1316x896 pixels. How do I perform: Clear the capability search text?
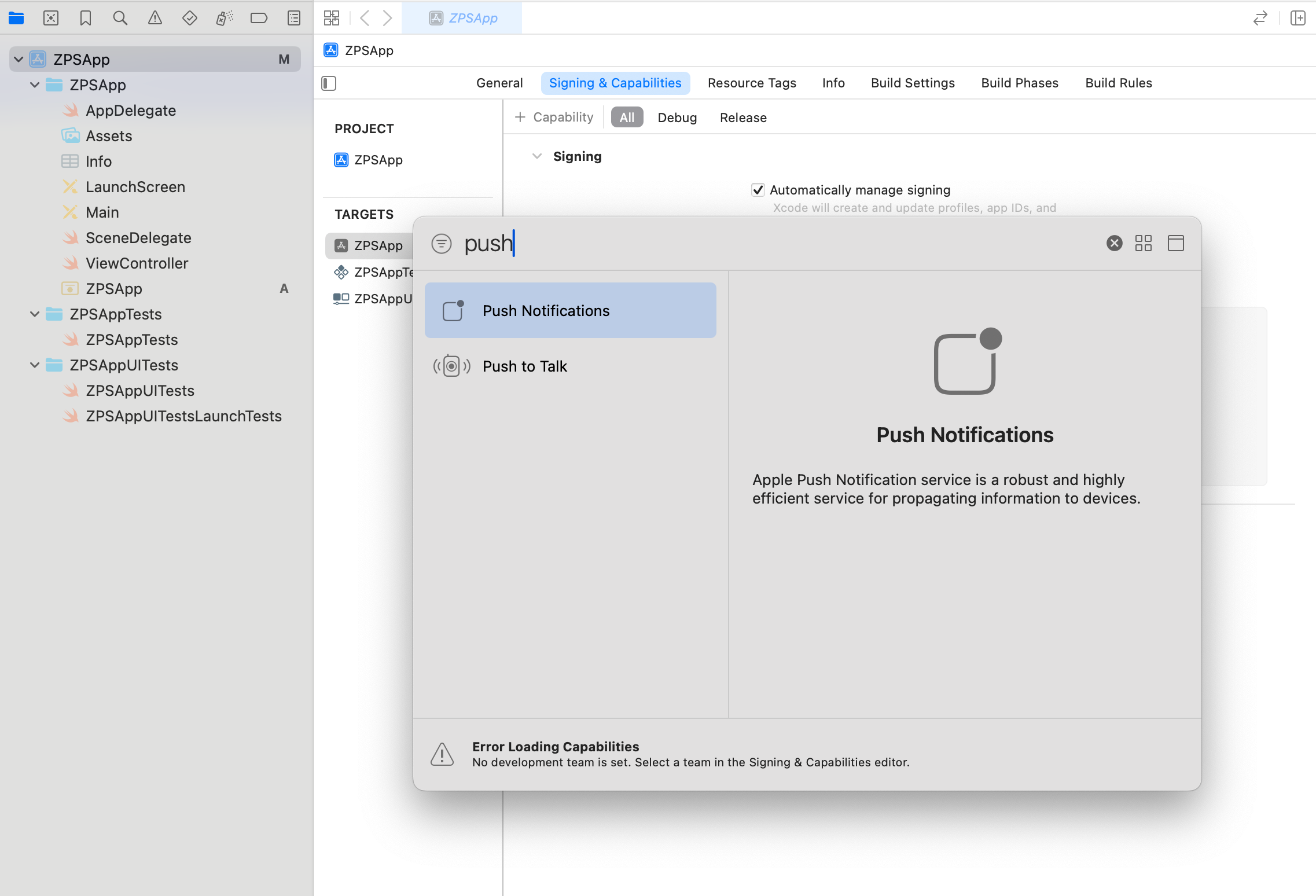tap(1114, 243)
